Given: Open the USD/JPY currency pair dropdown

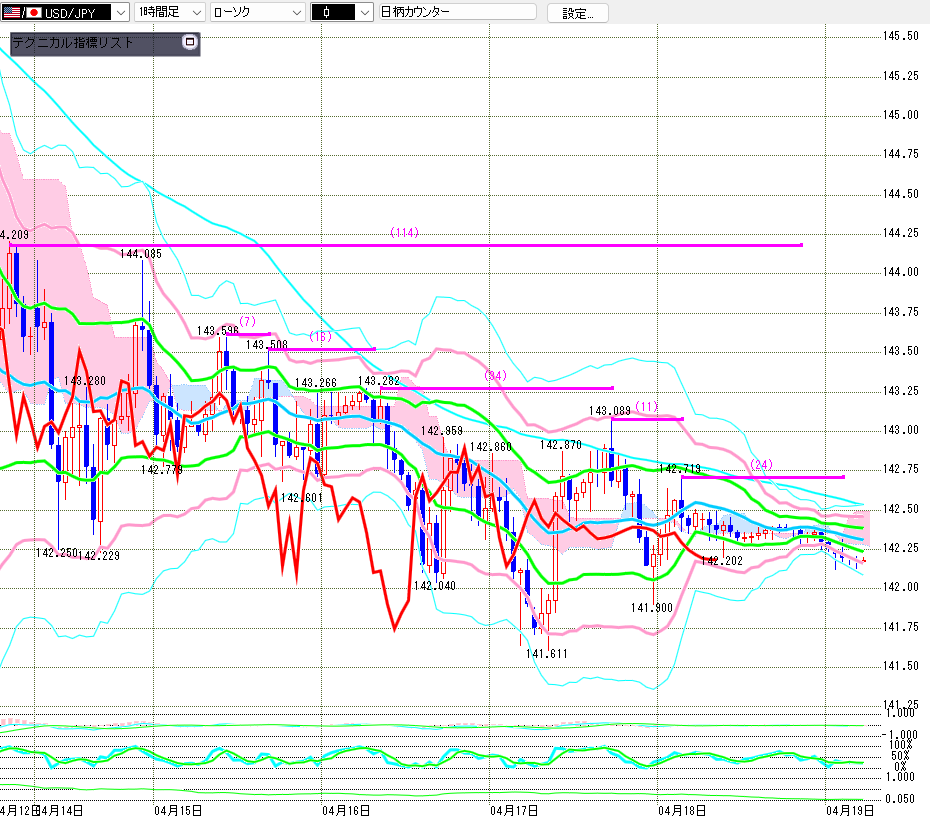Looking at the screenshot, I should 65,12.
